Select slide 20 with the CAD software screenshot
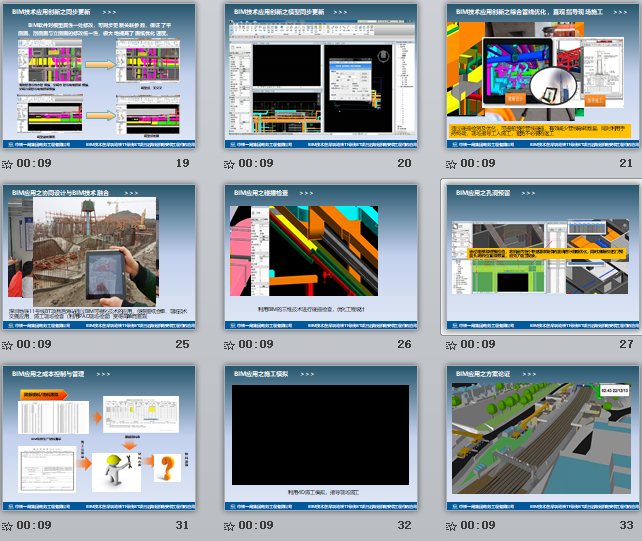Image resolution: width=642 pixels, height=541 pixels. [x=320, y=76]
